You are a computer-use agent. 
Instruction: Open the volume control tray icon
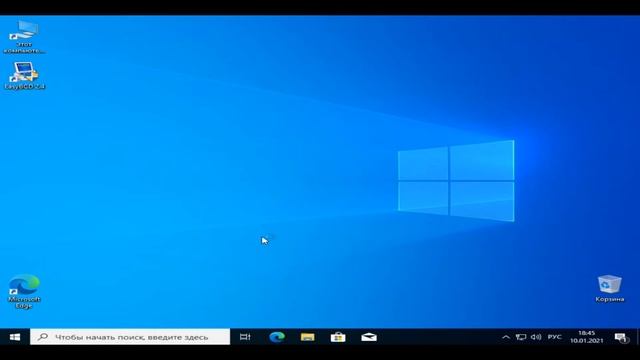[x=536, y=337]
